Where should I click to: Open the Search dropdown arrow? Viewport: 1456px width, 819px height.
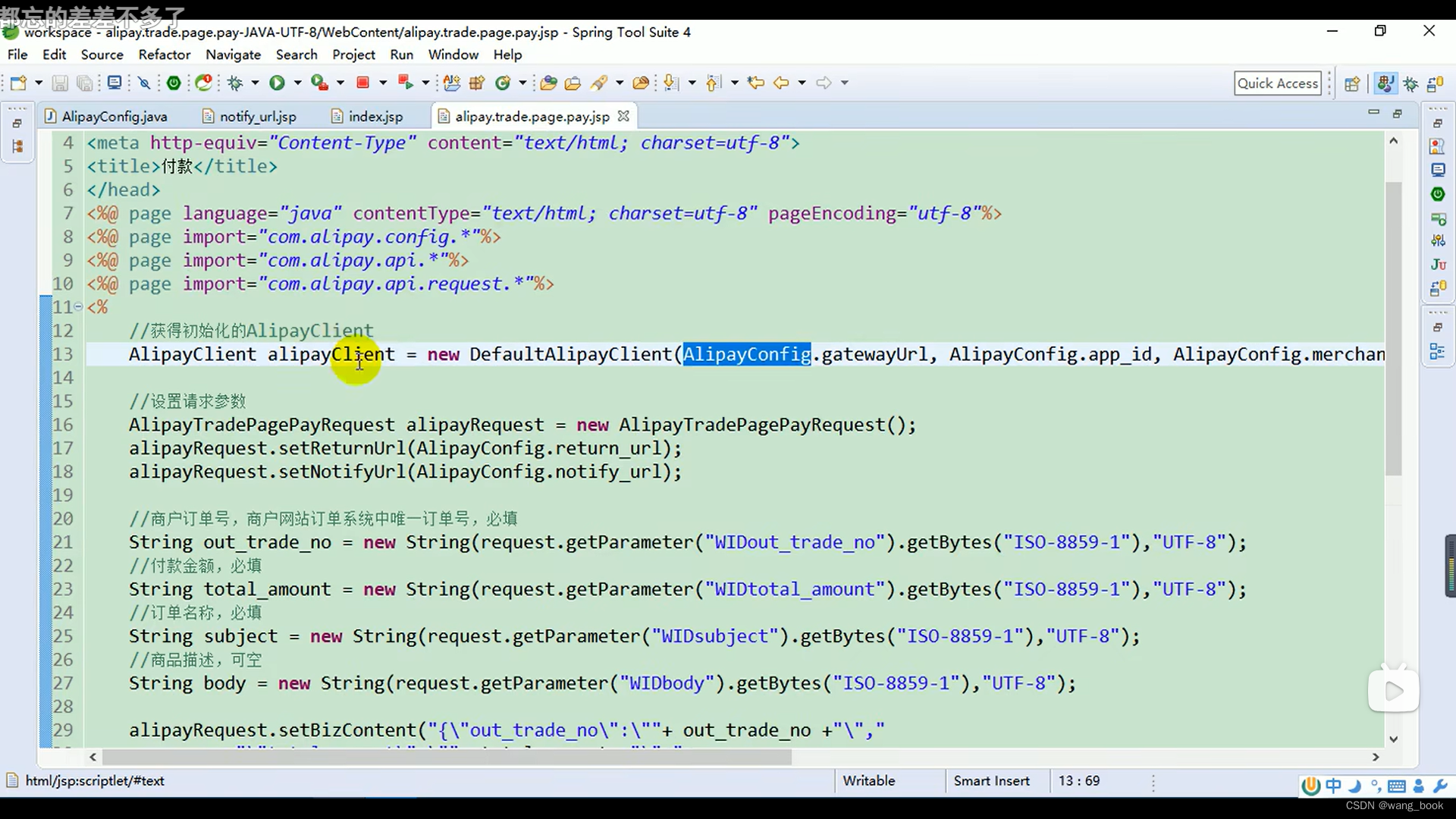pos(620,83)
